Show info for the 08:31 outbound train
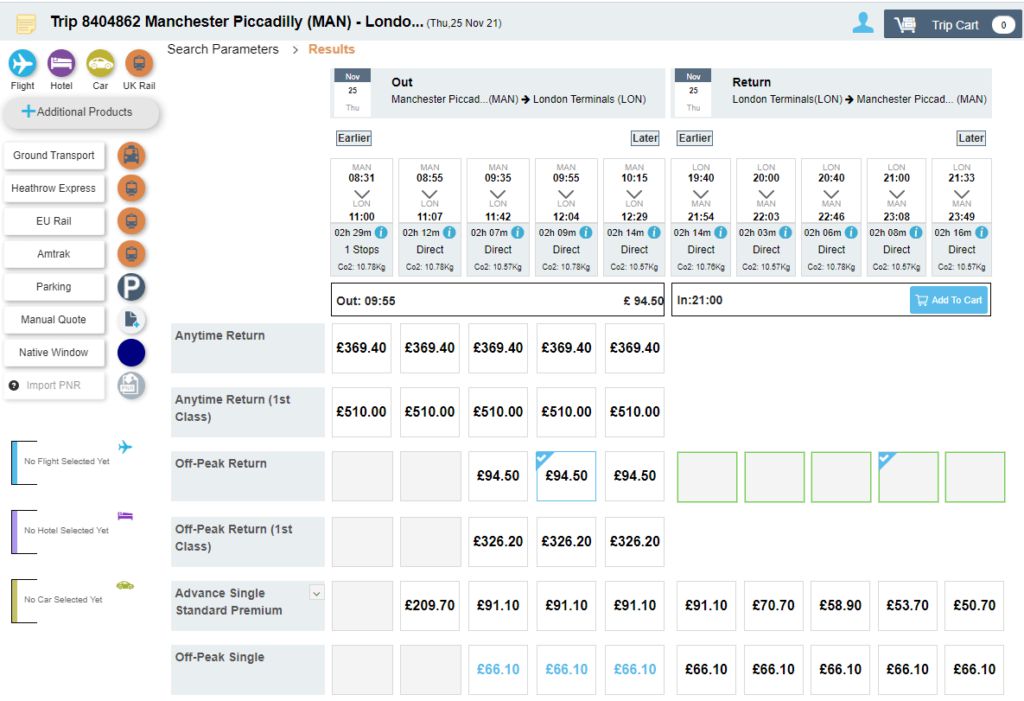The image size is (1024, 701). coord(381,232)
